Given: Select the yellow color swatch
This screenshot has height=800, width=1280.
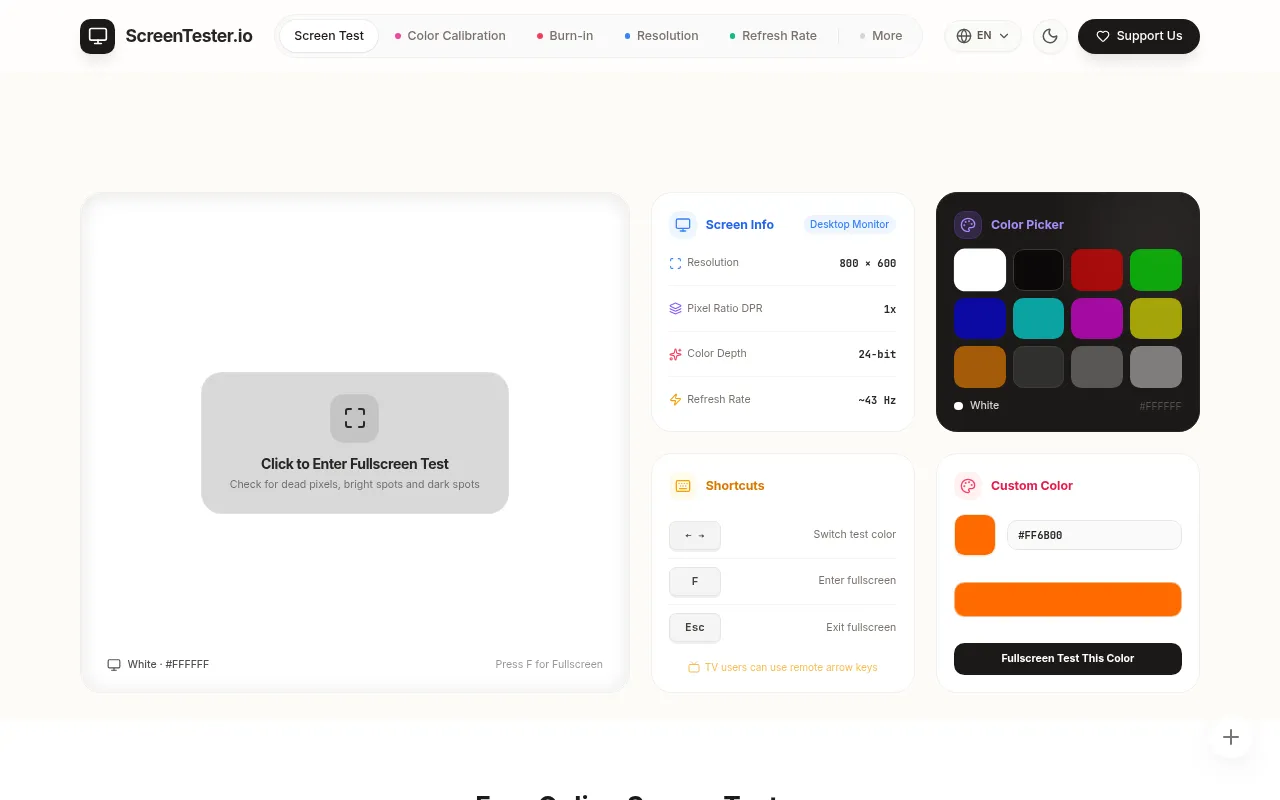Looking at the screenshot, I should coord(1156,319).
